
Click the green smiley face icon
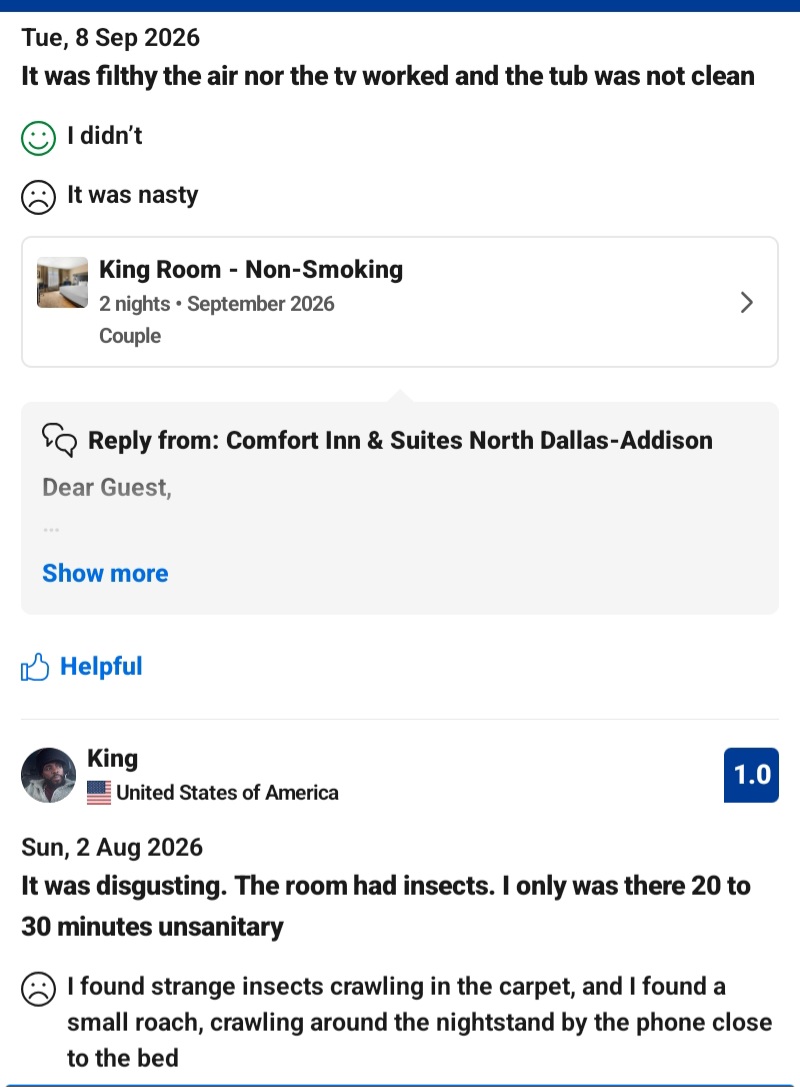(38, 138)
